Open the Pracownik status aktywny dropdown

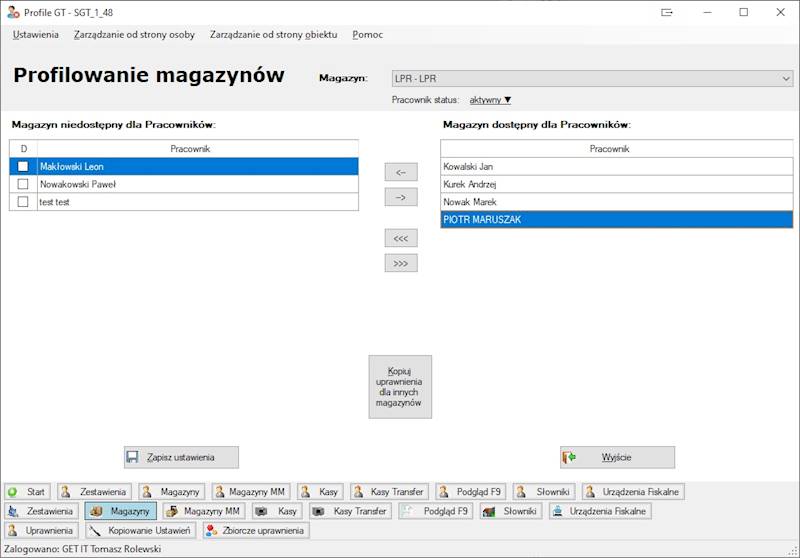(490, 100)
